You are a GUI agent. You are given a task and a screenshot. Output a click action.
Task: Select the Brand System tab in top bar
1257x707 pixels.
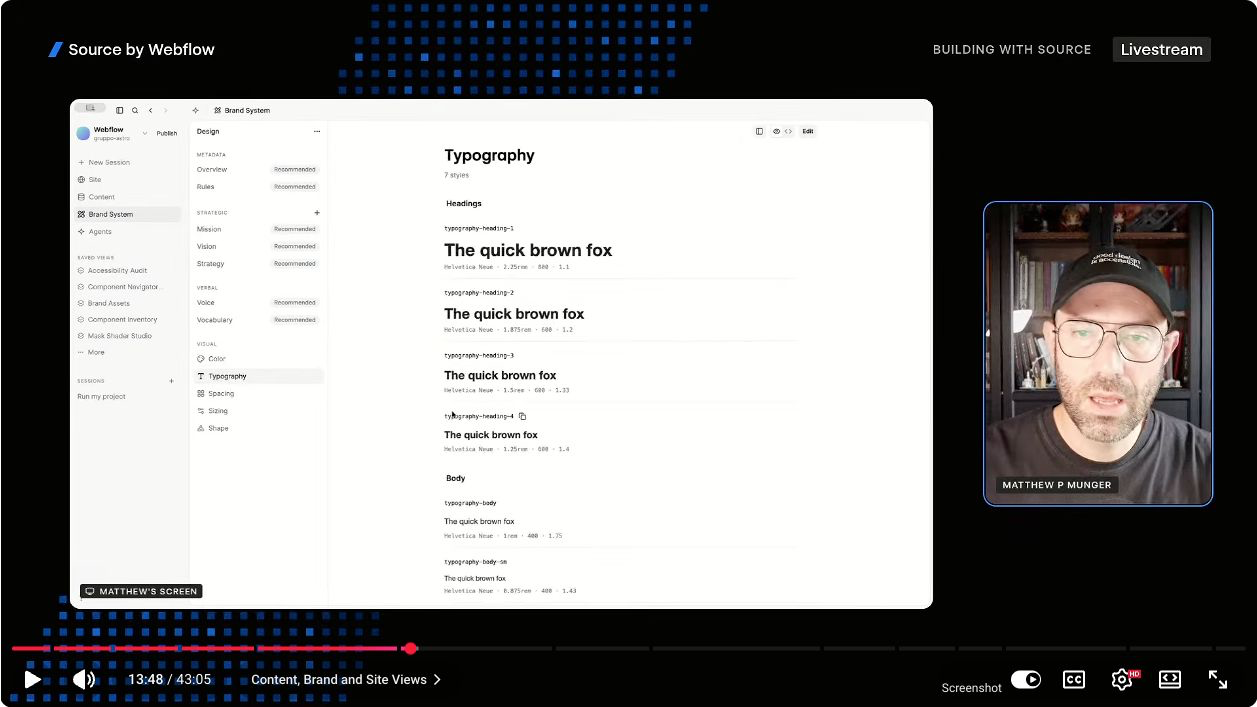click(242, 111)
